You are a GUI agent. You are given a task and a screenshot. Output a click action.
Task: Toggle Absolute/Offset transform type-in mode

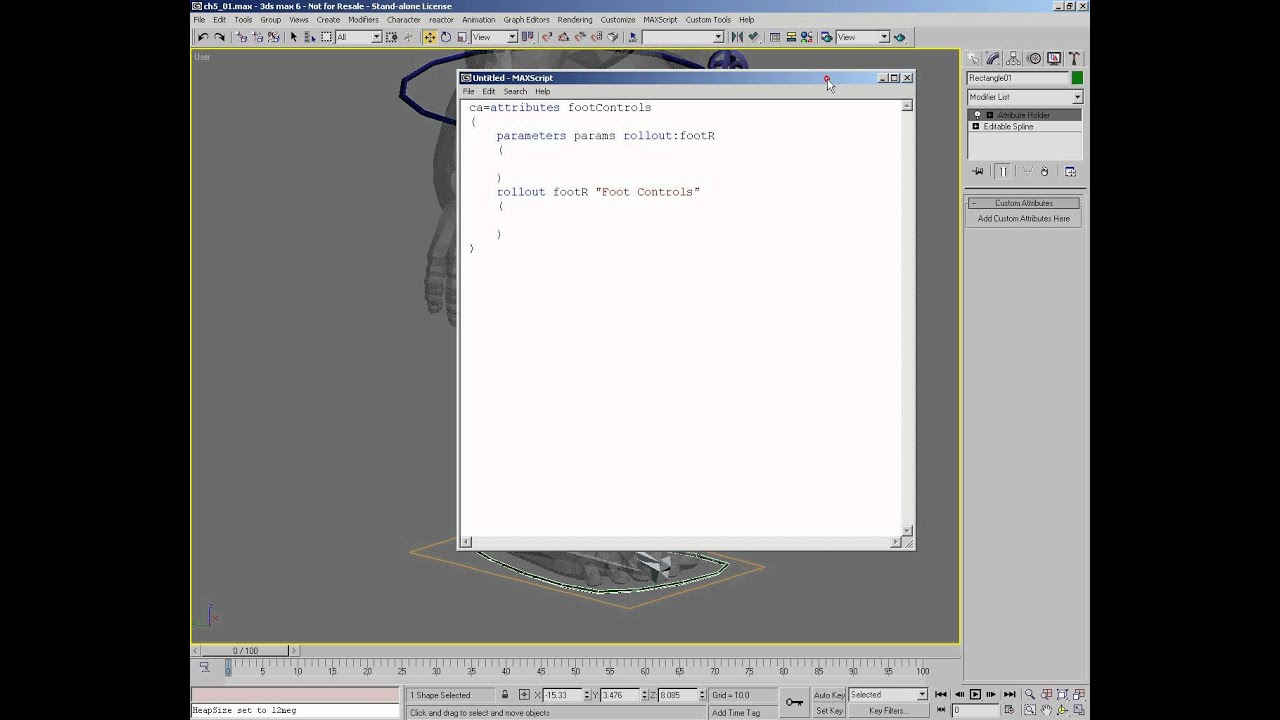pos(524,695)
